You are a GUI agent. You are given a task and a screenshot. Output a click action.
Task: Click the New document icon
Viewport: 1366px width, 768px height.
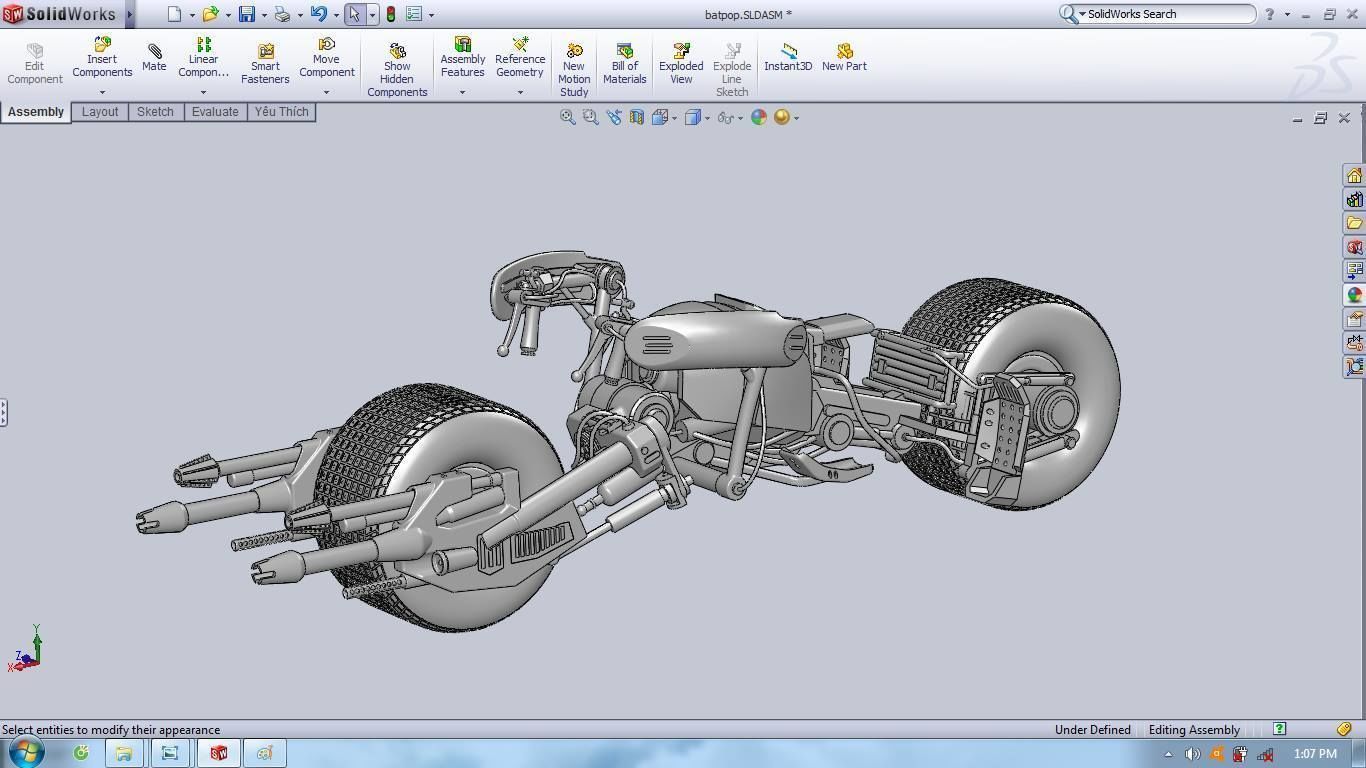click(x=174, y=14)
